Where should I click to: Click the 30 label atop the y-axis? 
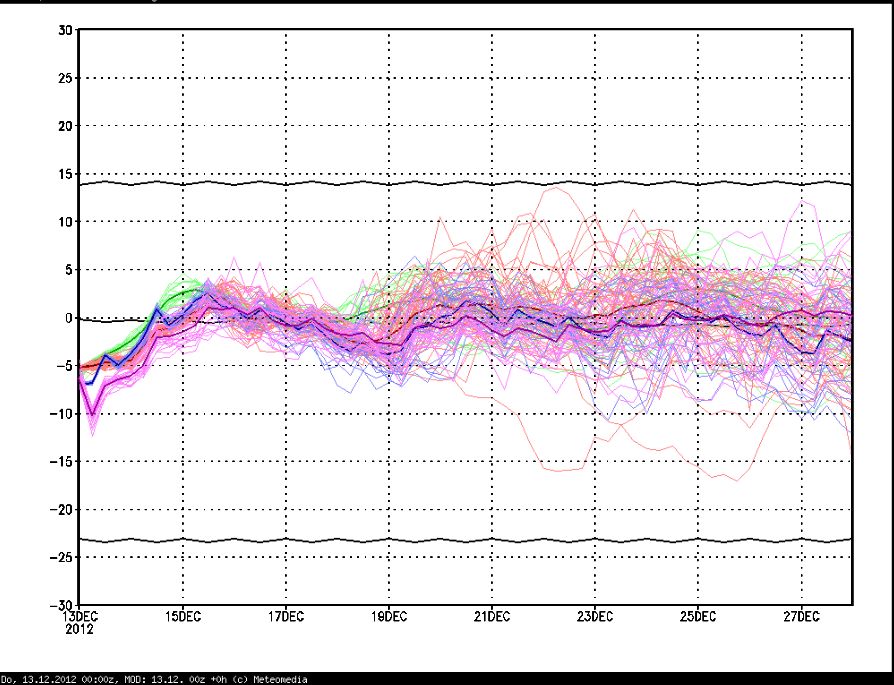click(x=63, y=30)
